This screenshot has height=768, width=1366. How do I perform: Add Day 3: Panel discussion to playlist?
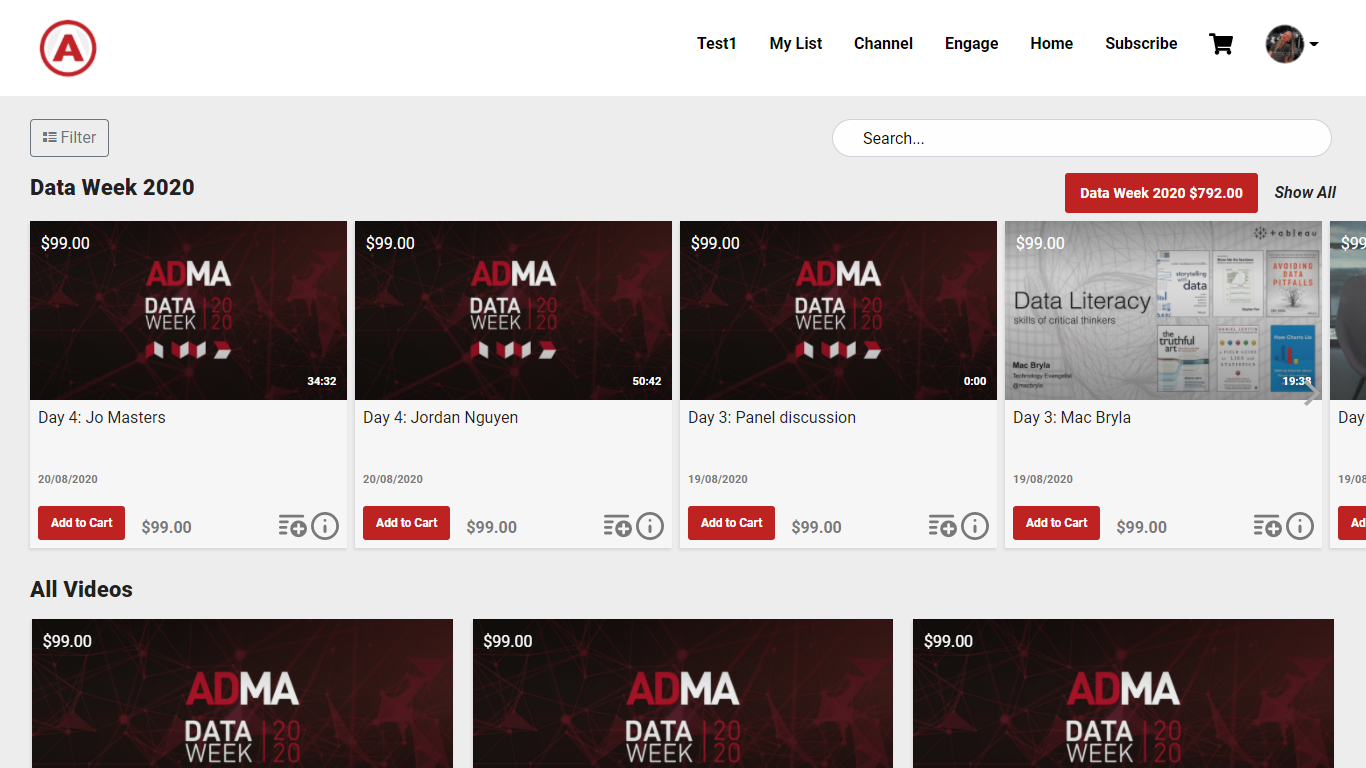(942, 526)
